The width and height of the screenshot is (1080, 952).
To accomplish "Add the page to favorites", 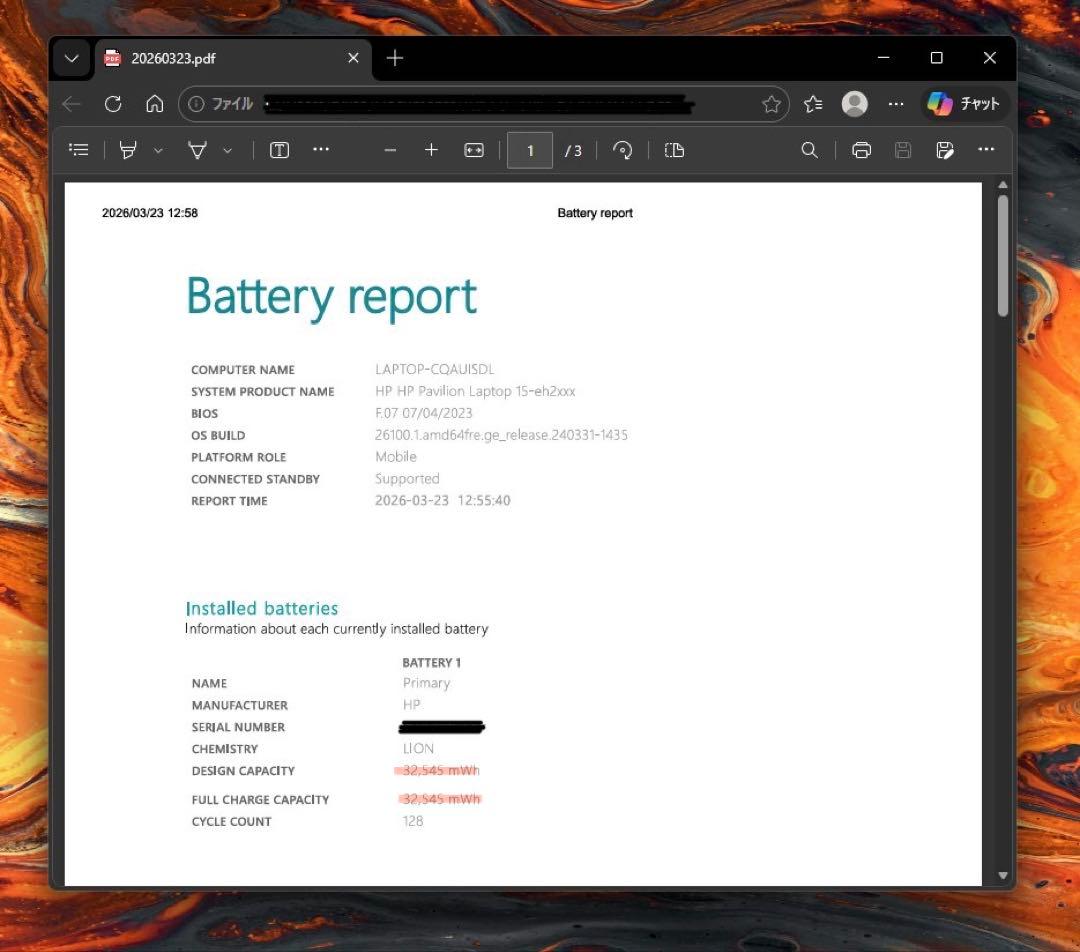I will click(771, 103).
